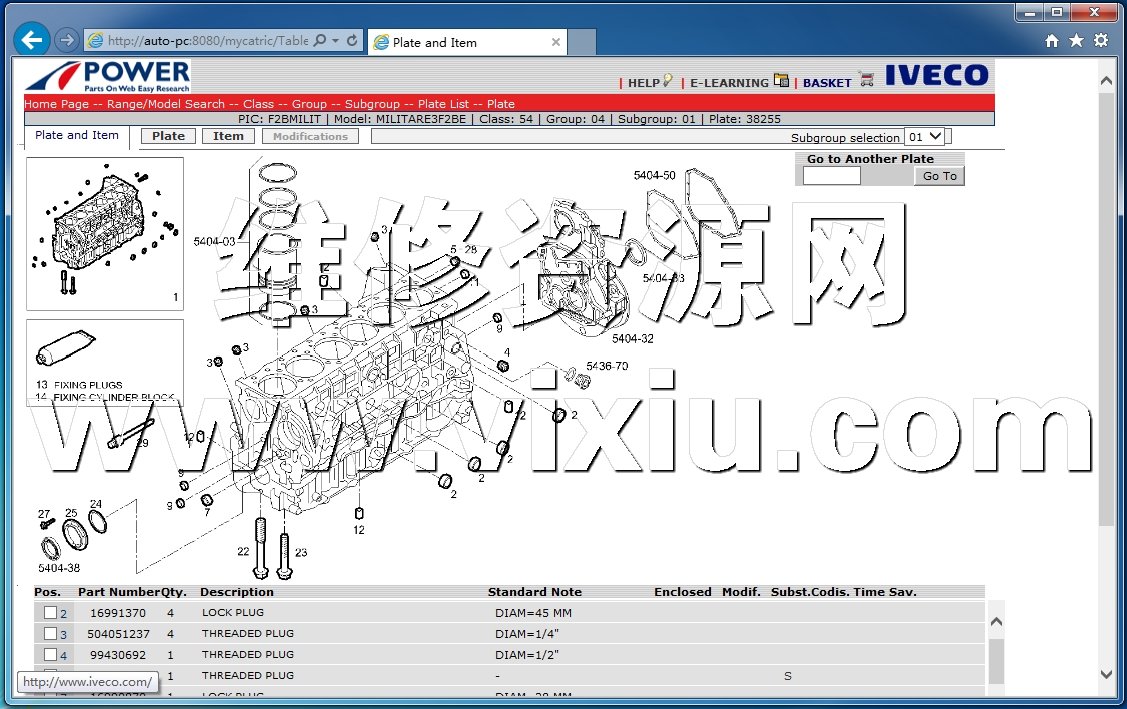The width and height of the screenshot is (1127, 709).
Task: Click the browser Back arrow button
Action: 32,40
